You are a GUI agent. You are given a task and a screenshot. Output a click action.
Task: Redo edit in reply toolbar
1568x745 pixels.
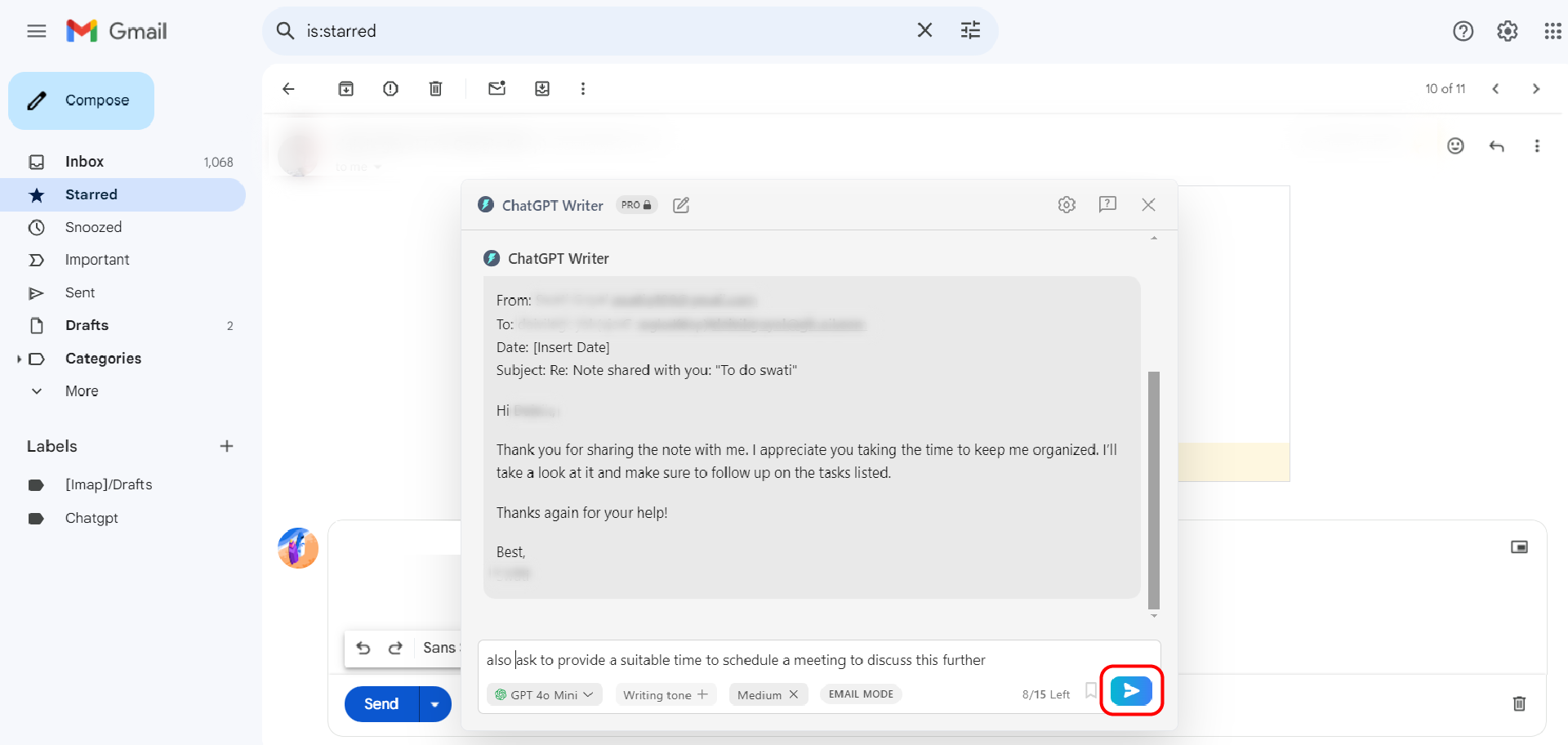tap(395, 648)
